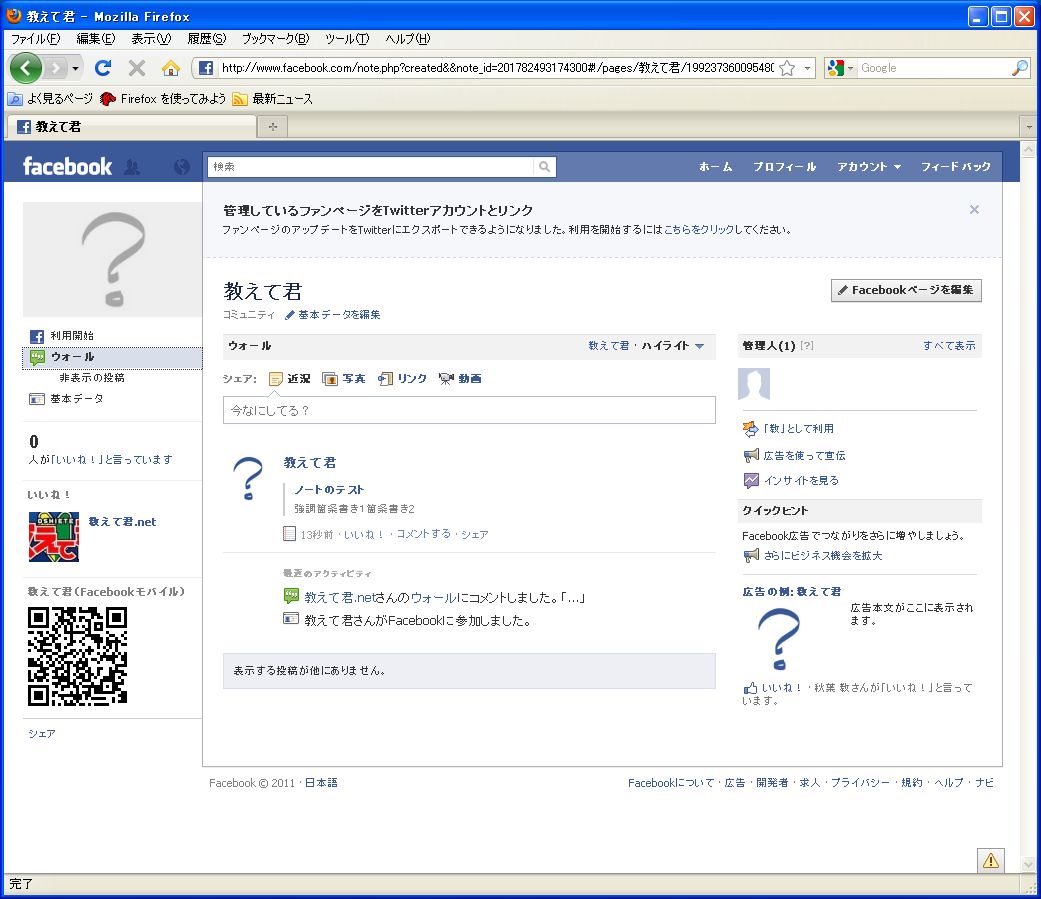Open the ツール menu
This screenshot has height=899, width=1041.
(347, 39)
